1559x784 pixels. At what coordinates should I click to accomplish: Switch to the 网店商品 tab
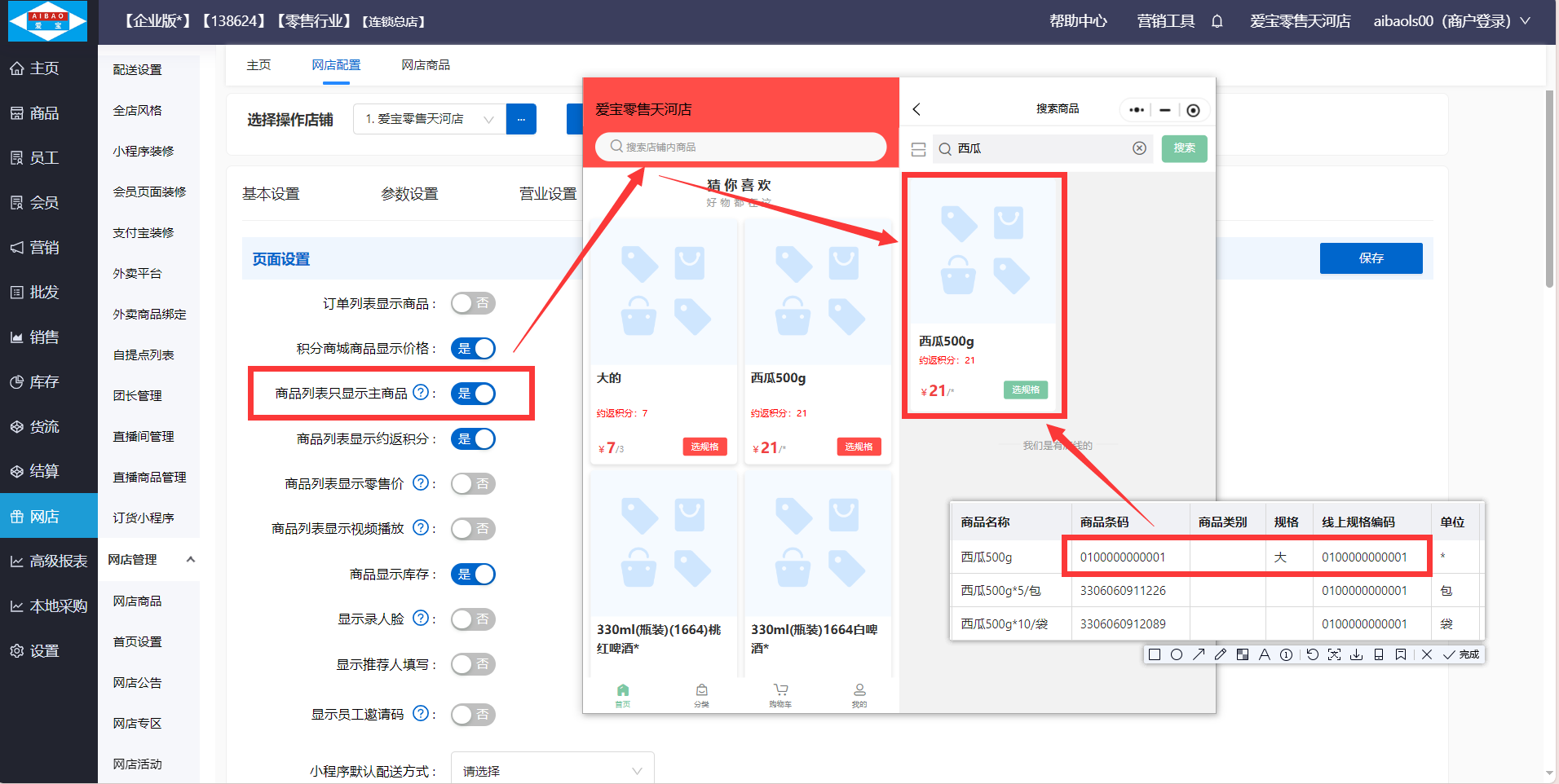click(x=426, y=65)
